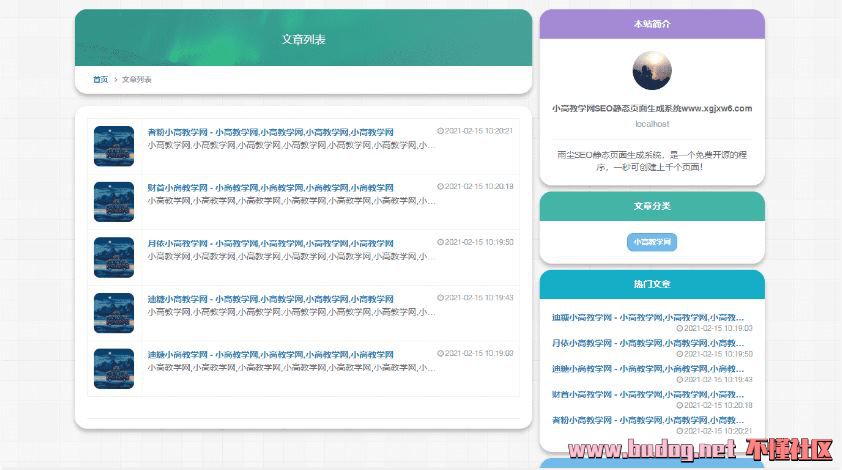Click summary text of the 10:19:03 article
Screen dimensions: 842x470
click(x=291, y=368)
